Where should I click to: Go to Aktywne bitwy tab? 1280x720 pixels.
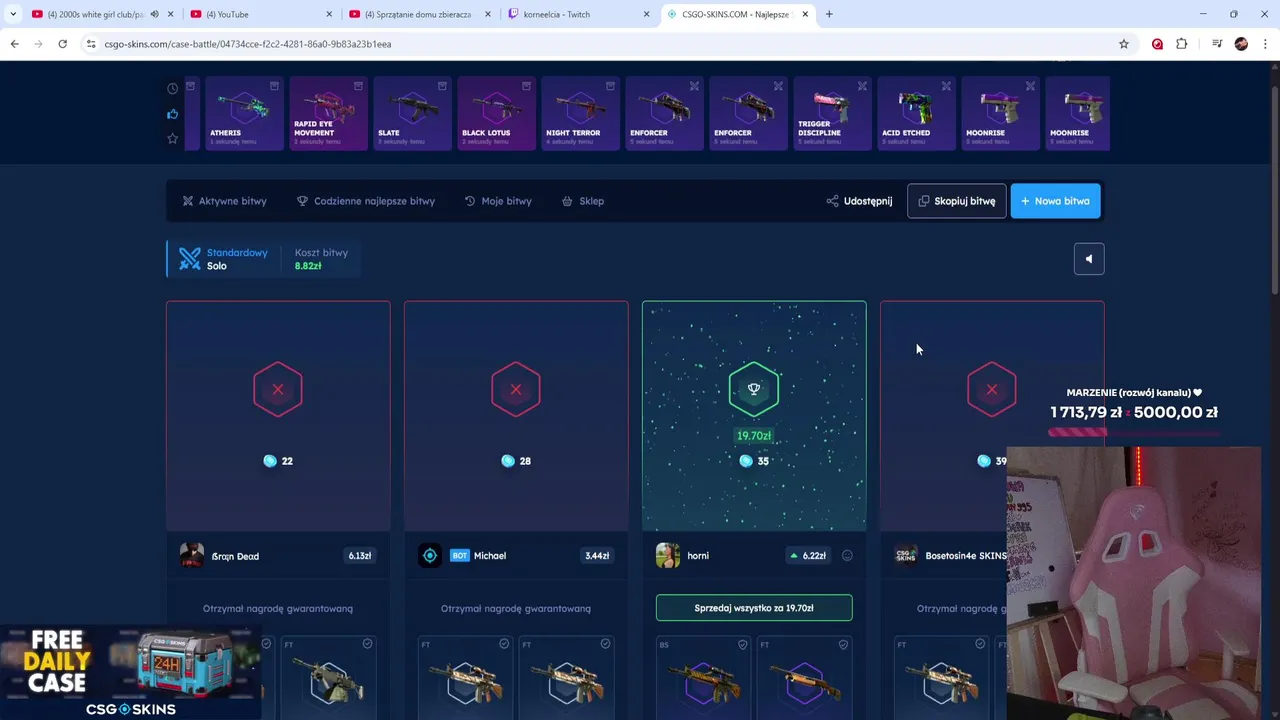click(x=224, y=201)
